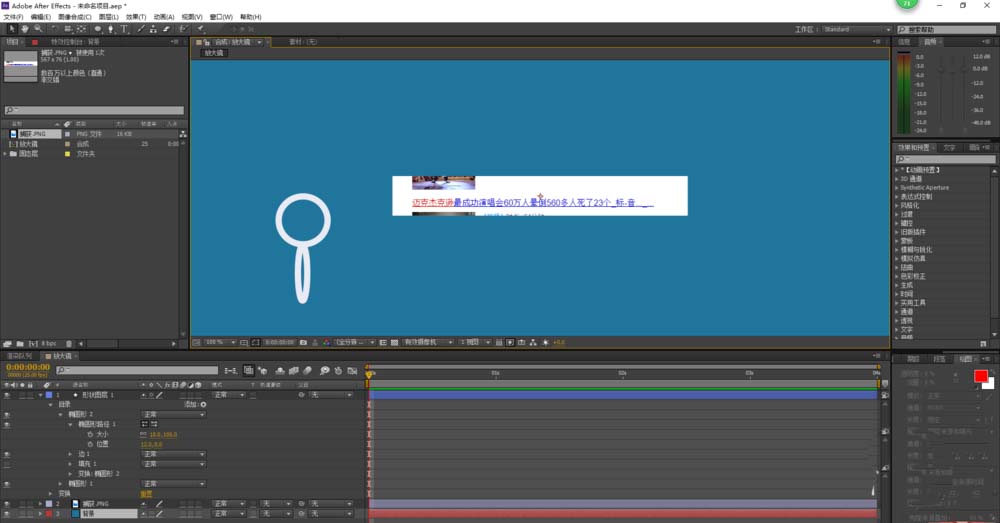Viewport: 1000px width, 523px height.
Task: Collapse the shape layer 1 twirl arrow
Action: click(40, 395)
